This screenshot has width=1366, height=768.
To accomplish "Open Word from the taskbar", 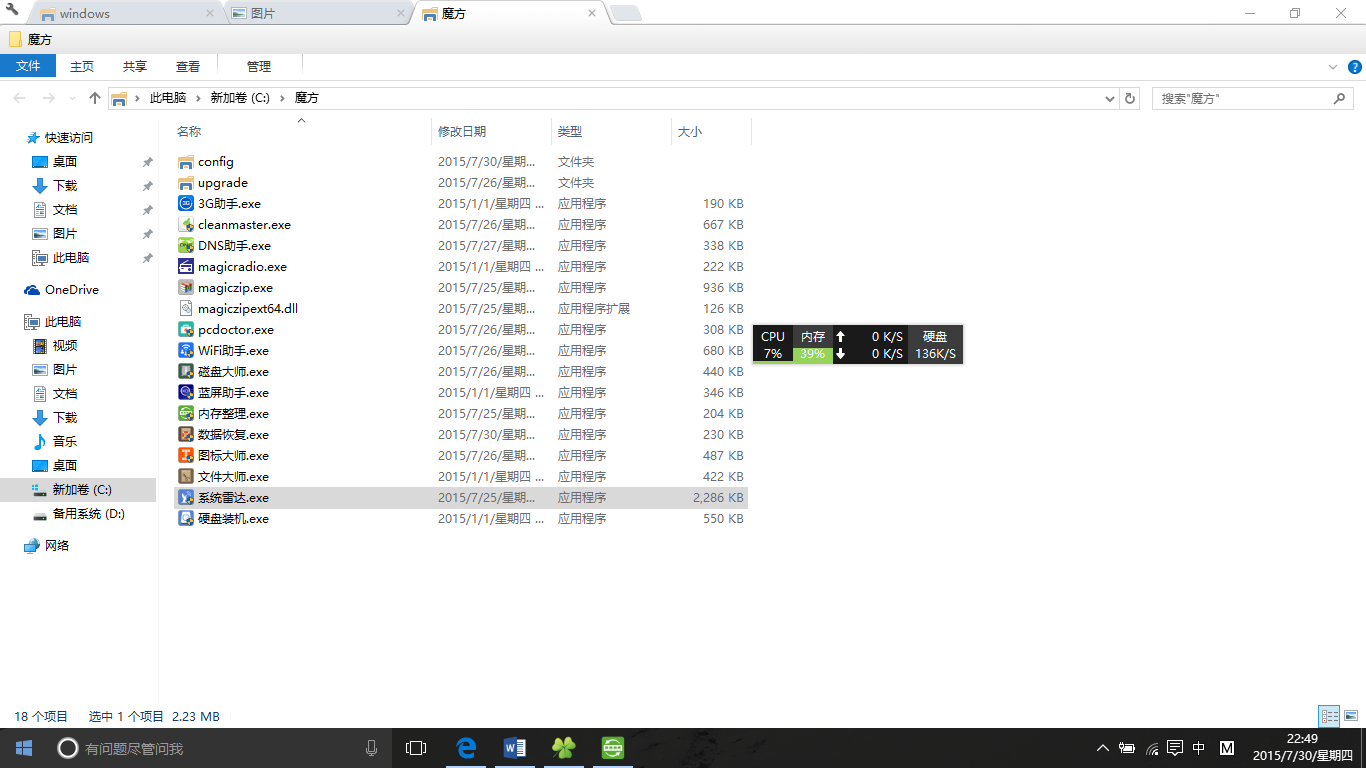I will (515, 748).
